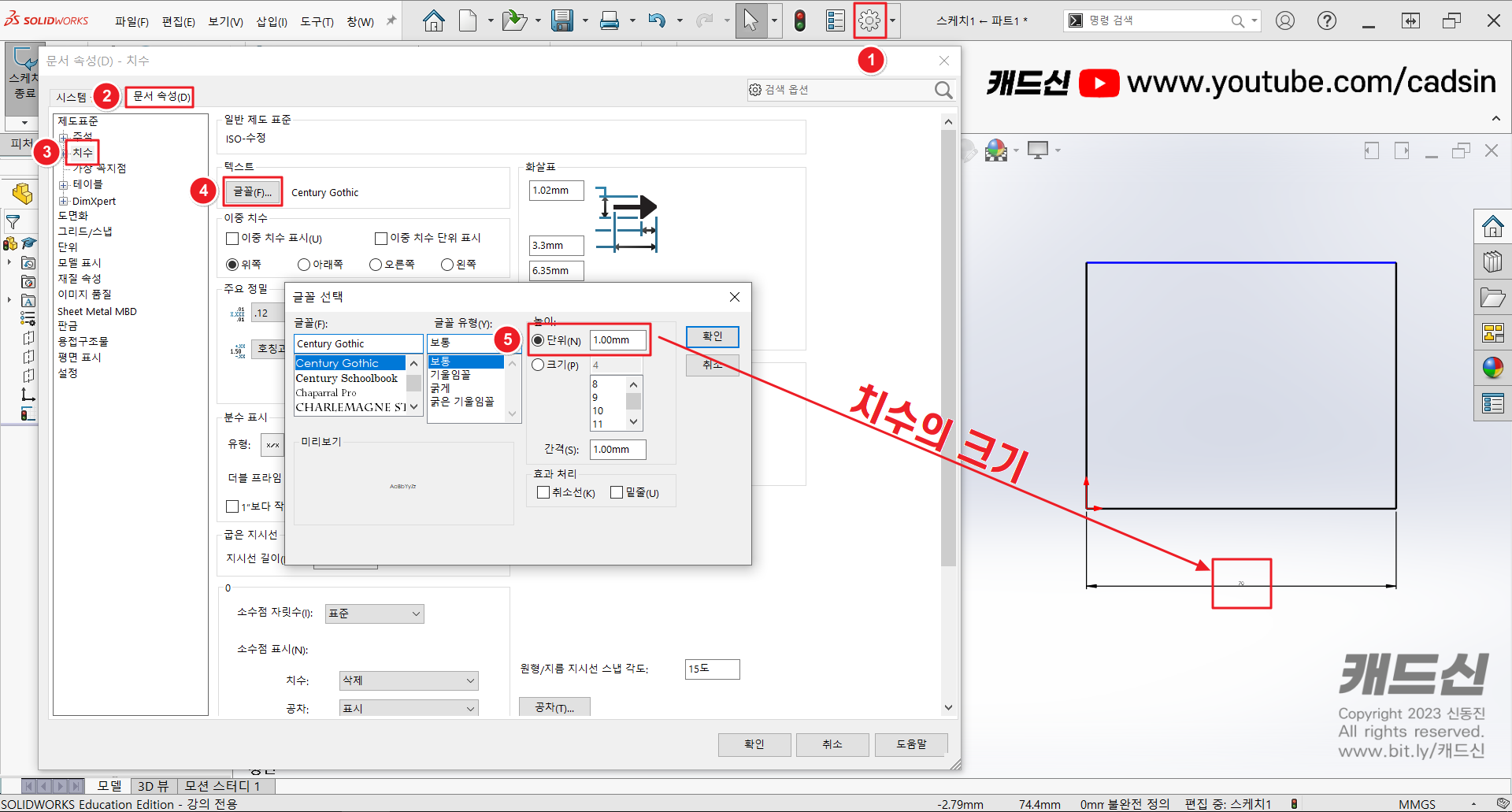Open a file with the Open folder icon
The height and width of the screenshot is (812, 1512).
pos(514,20)
